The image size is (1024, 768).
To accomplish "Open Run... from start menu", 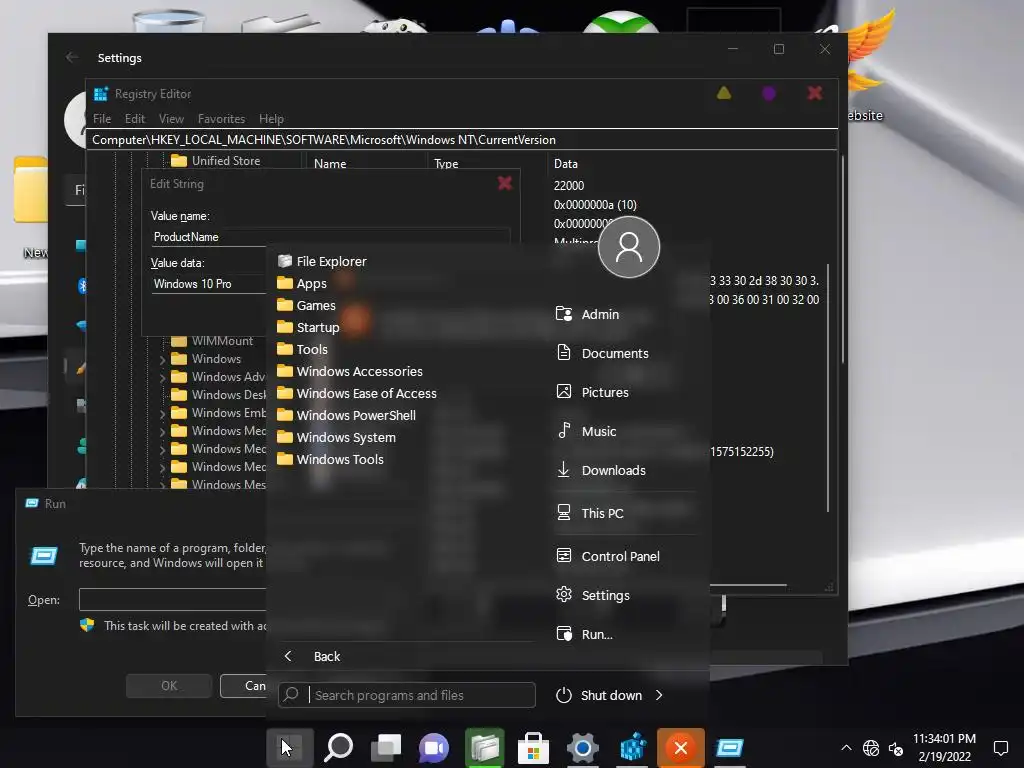I will (584, 634).
